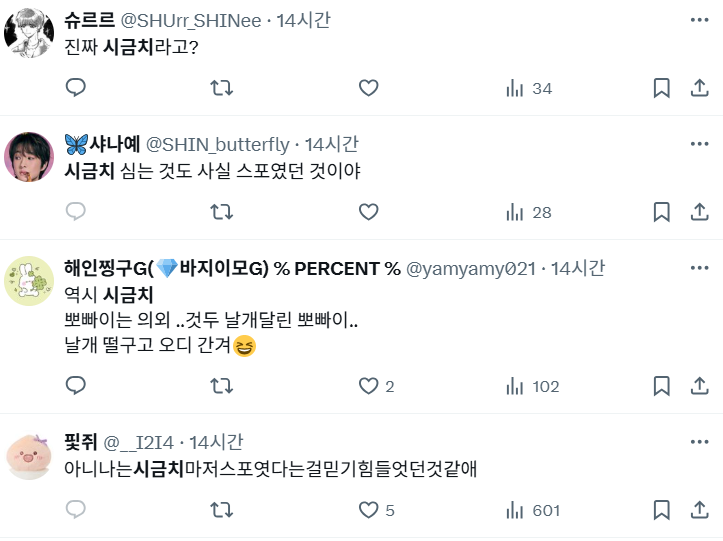The width and height of the screenshot is (723, 541).
Task: Click 슈르르's profile avatar
Action: 30,34
